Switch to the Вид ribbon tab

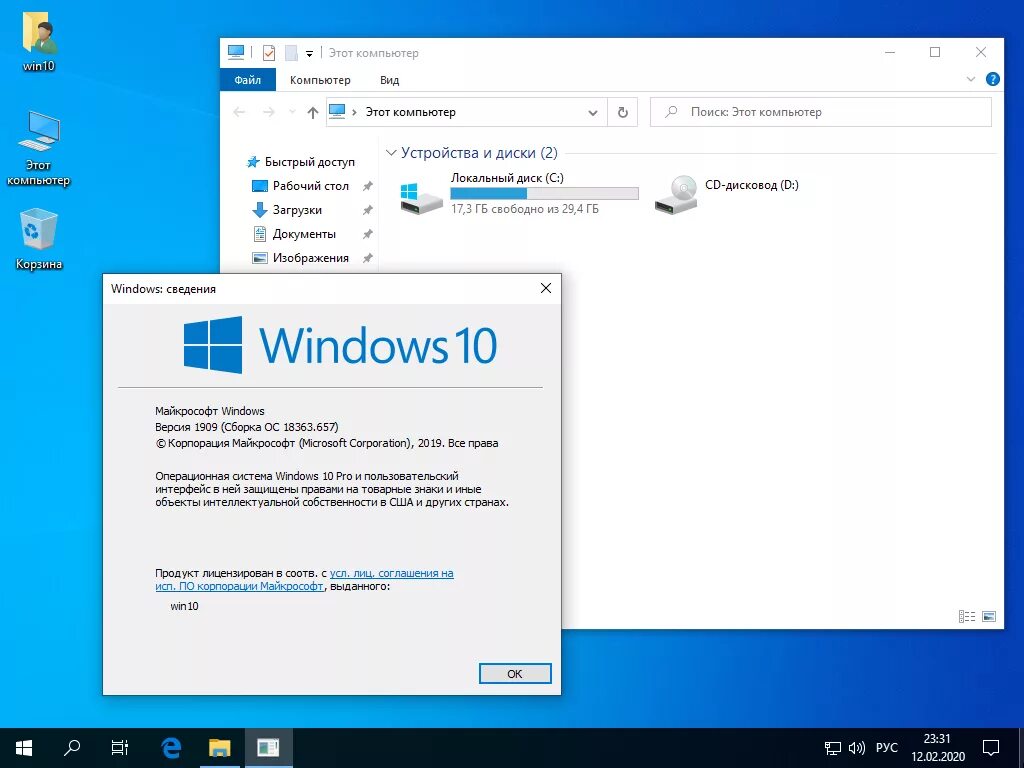(x=388, y=79)
